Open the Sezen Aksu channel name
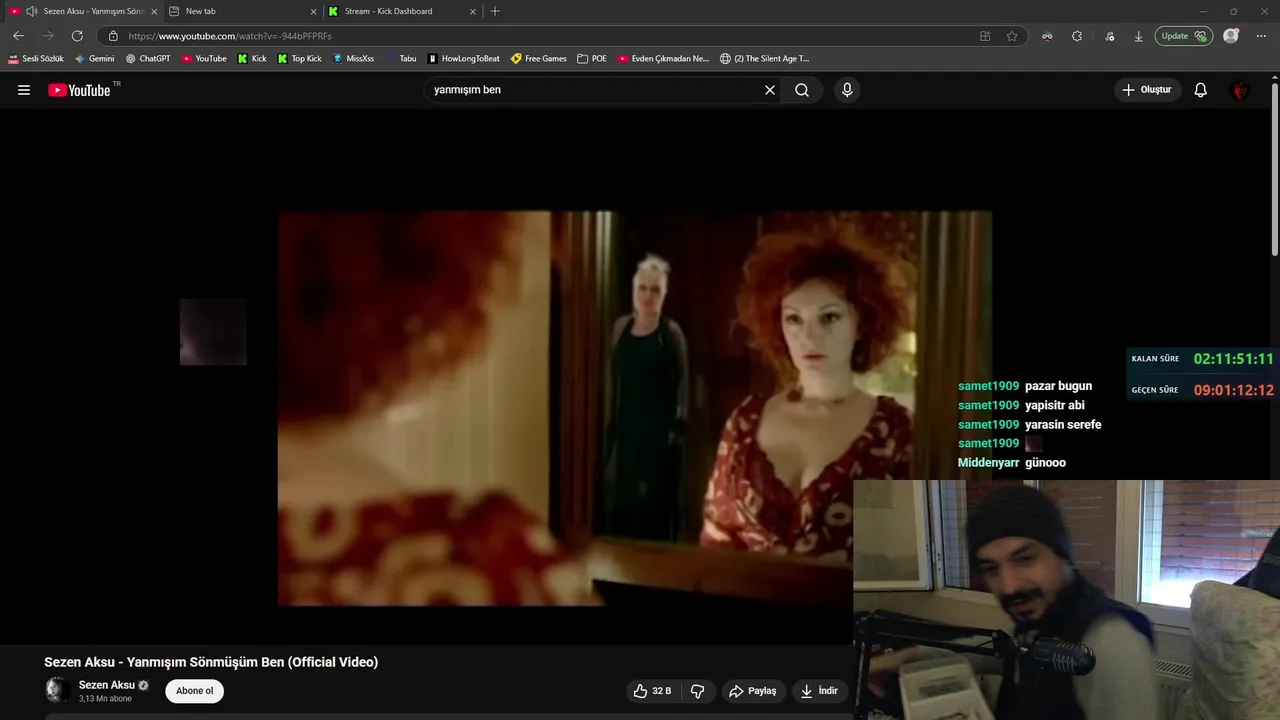The image size is (1280, 720). pyautogui.click(x=107, y=685)
